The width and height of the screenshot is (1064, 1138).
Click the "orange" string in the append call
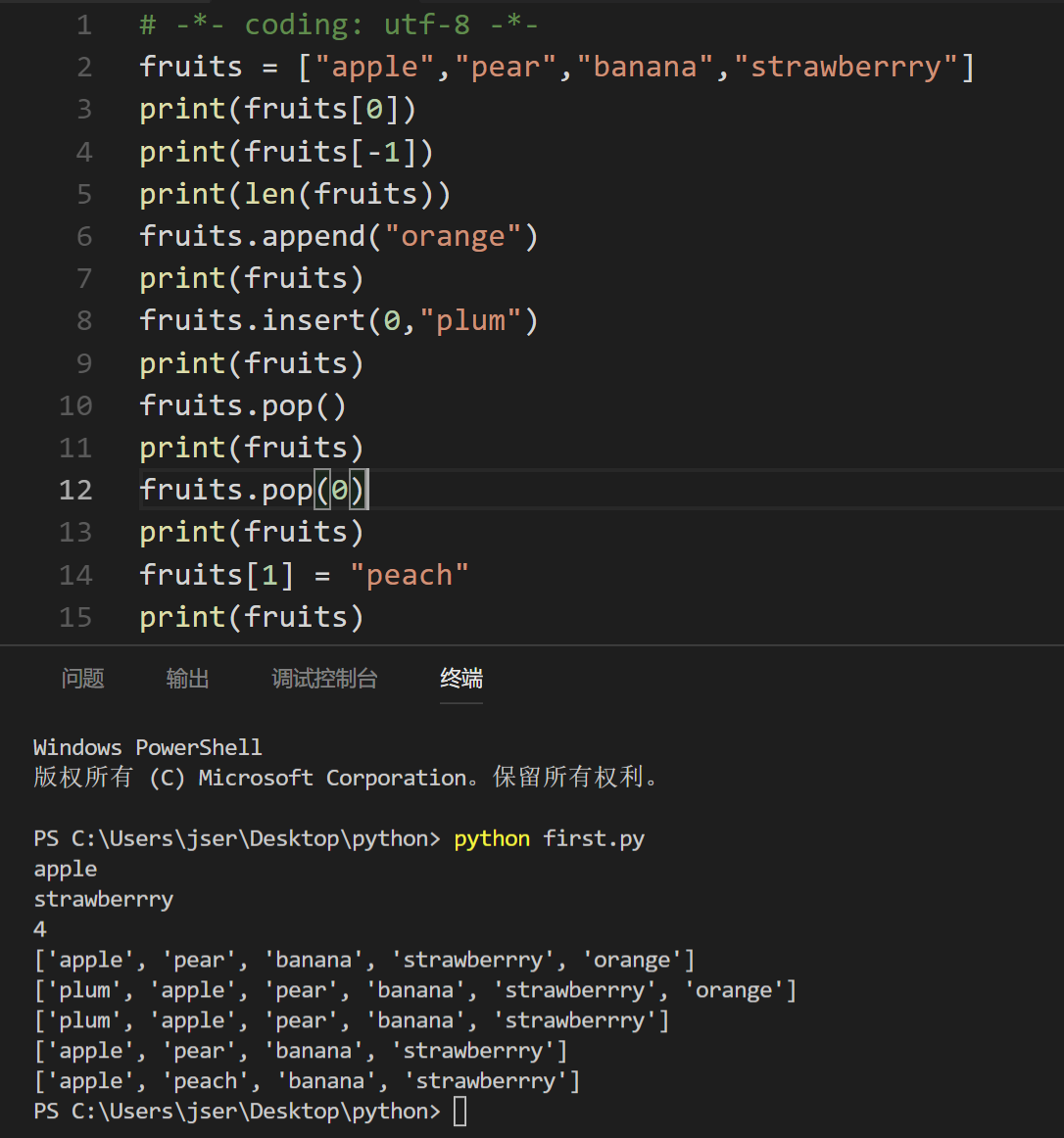tap(454, 237)
